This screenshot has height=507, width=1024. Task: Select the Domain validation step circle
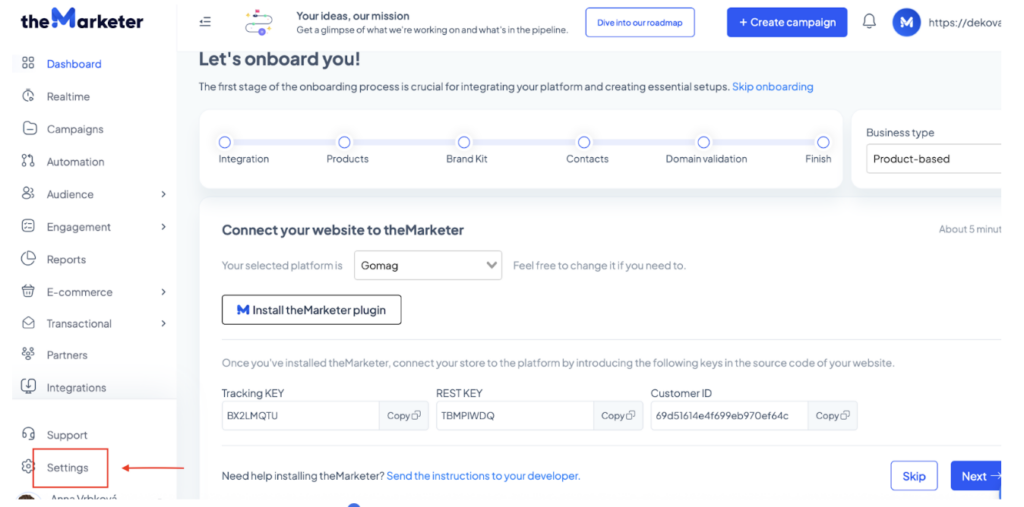pyautogui.click(x=704, y=142)
